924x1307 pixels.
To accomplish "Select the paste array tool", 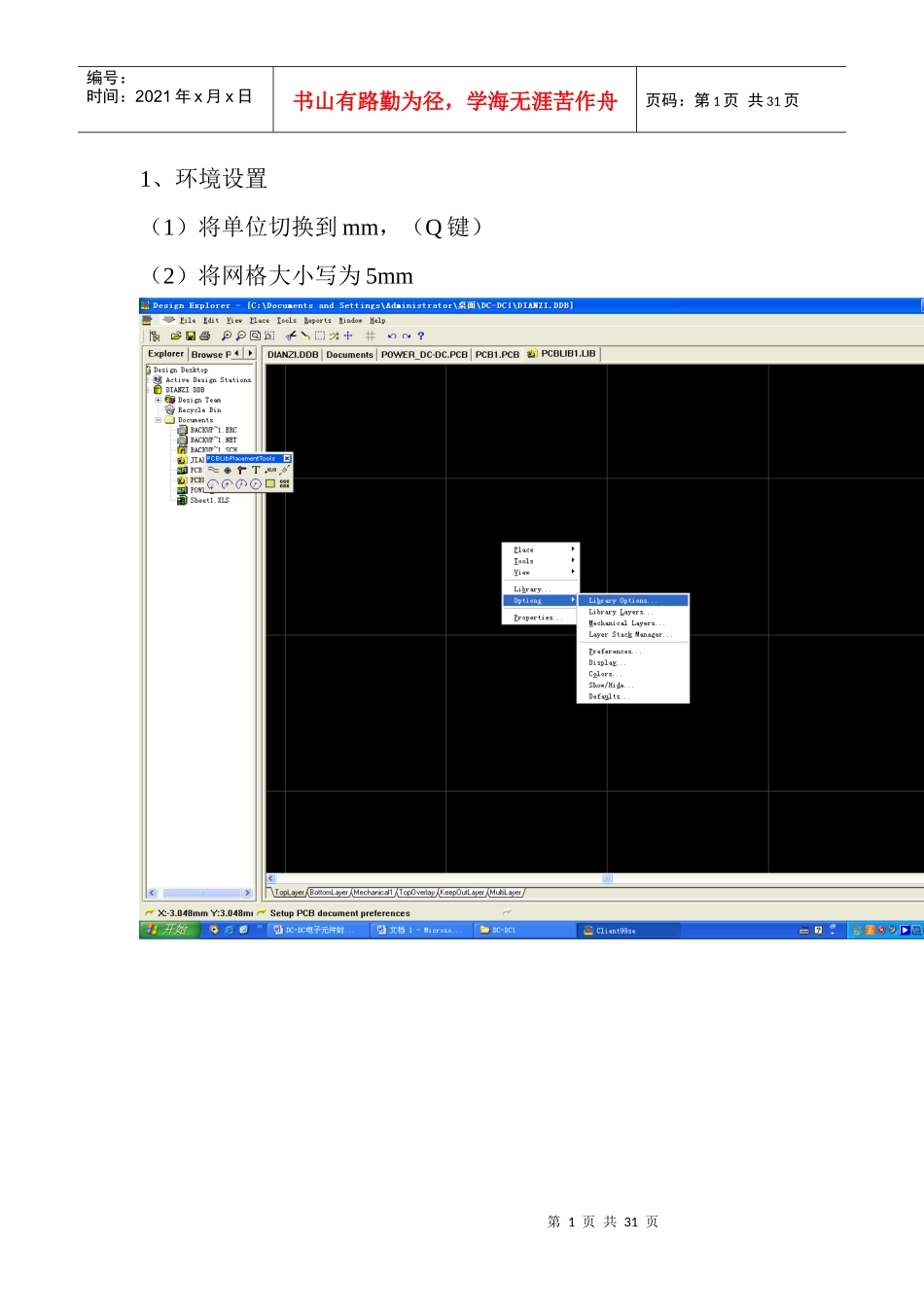I will [284, 483].
